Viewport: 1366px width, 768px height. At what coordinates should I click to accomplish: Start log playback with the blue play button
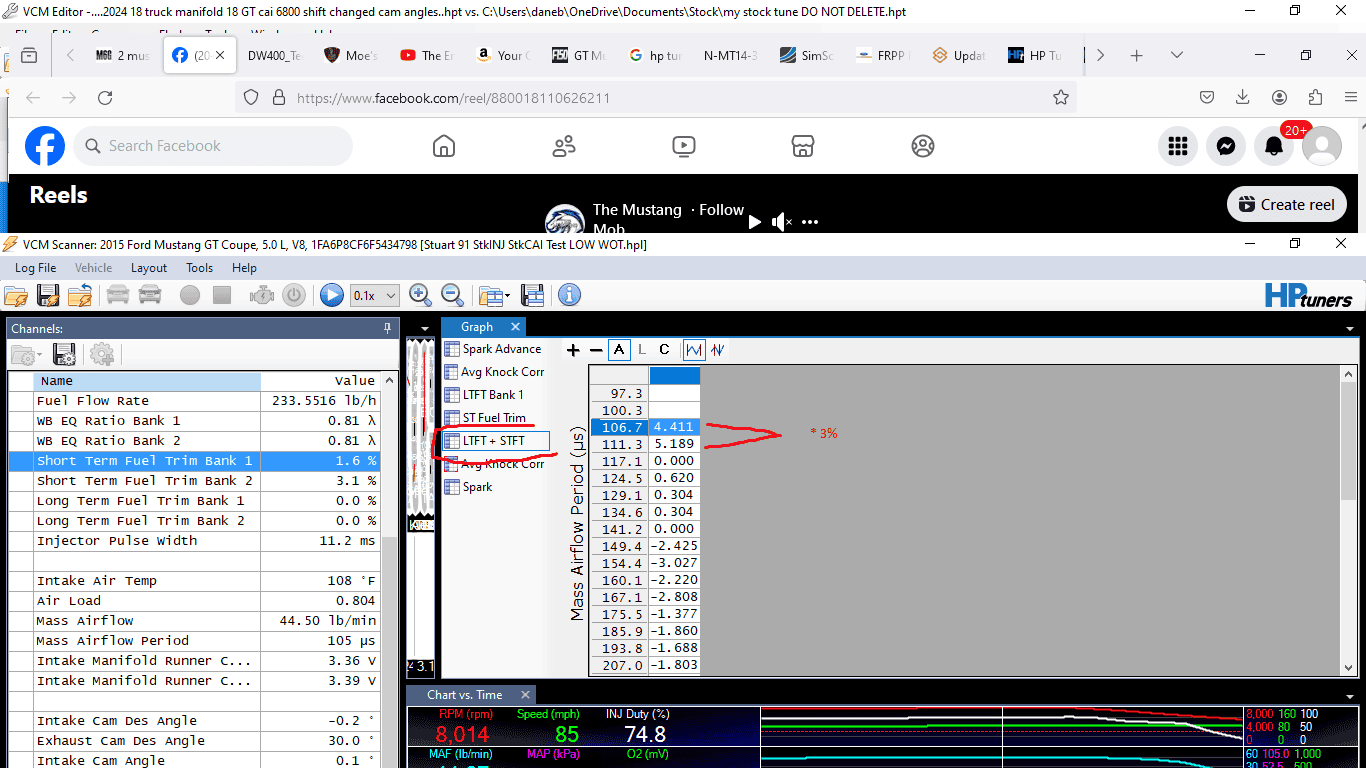pyautogui.click(x=331, y=295)
